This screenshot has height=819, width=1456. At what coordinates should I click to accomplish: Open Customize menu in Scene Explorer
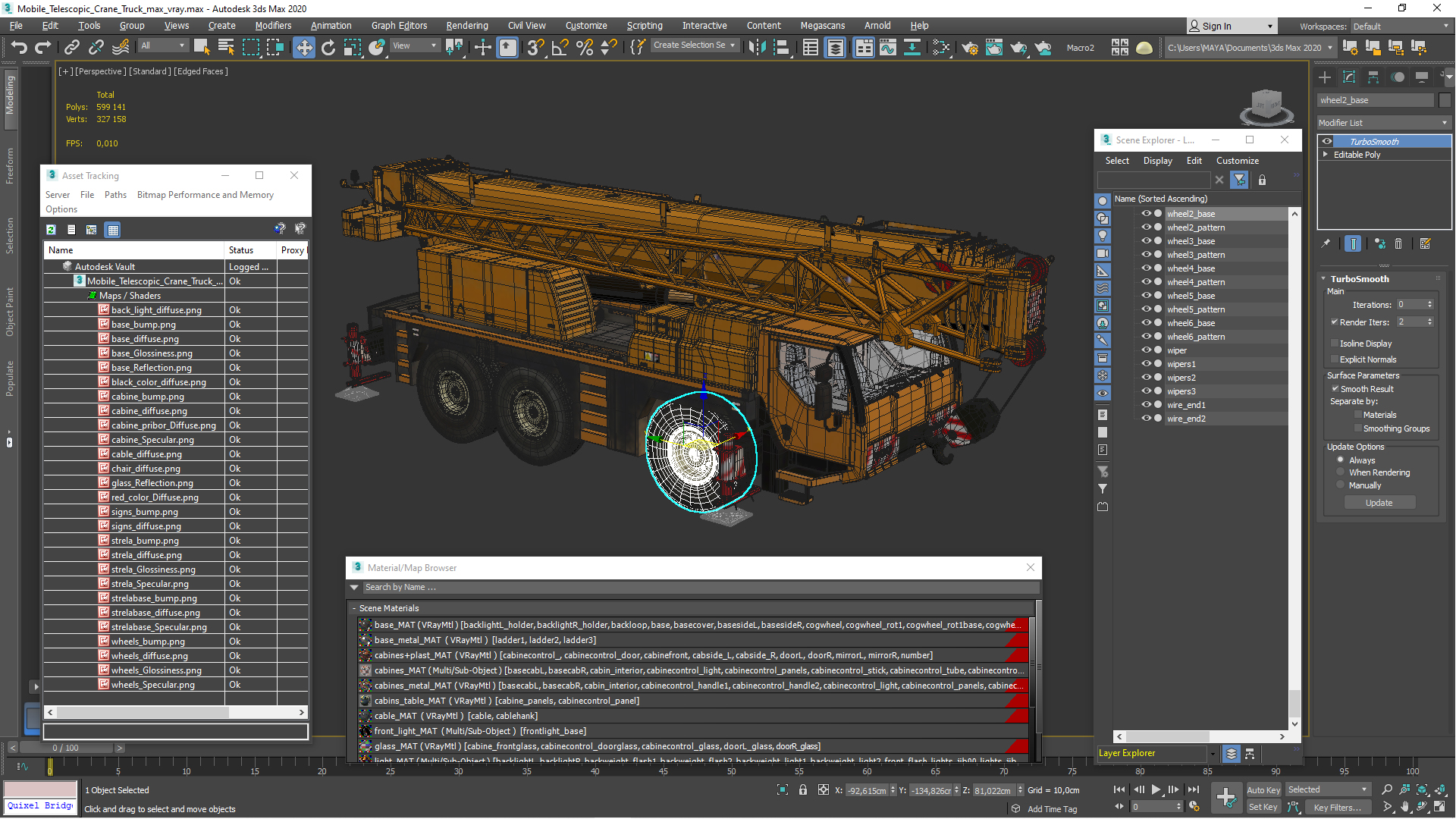pyautogui.click(x=1238, y=161)
